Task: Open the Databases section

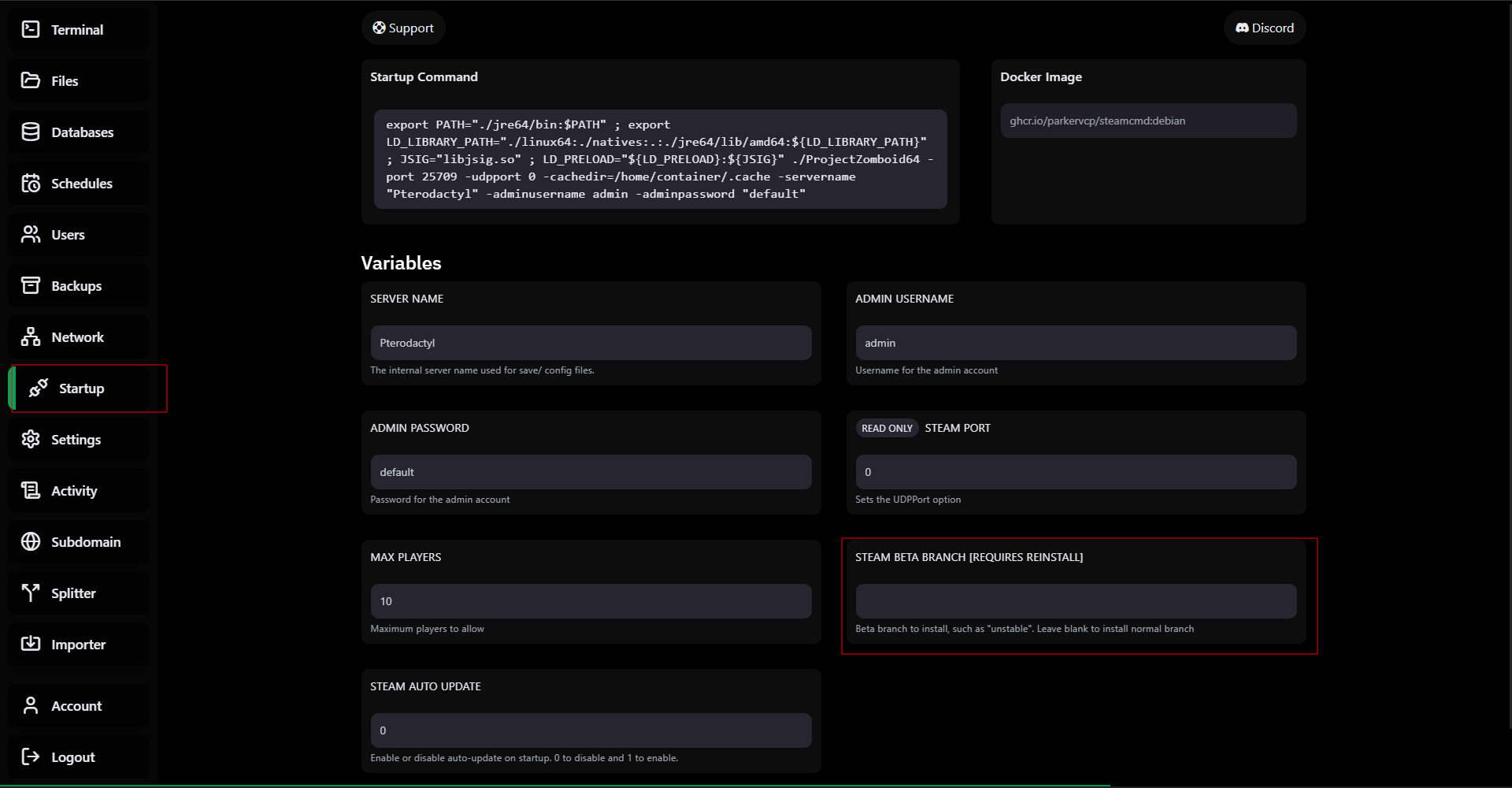Action: (76, 132)
